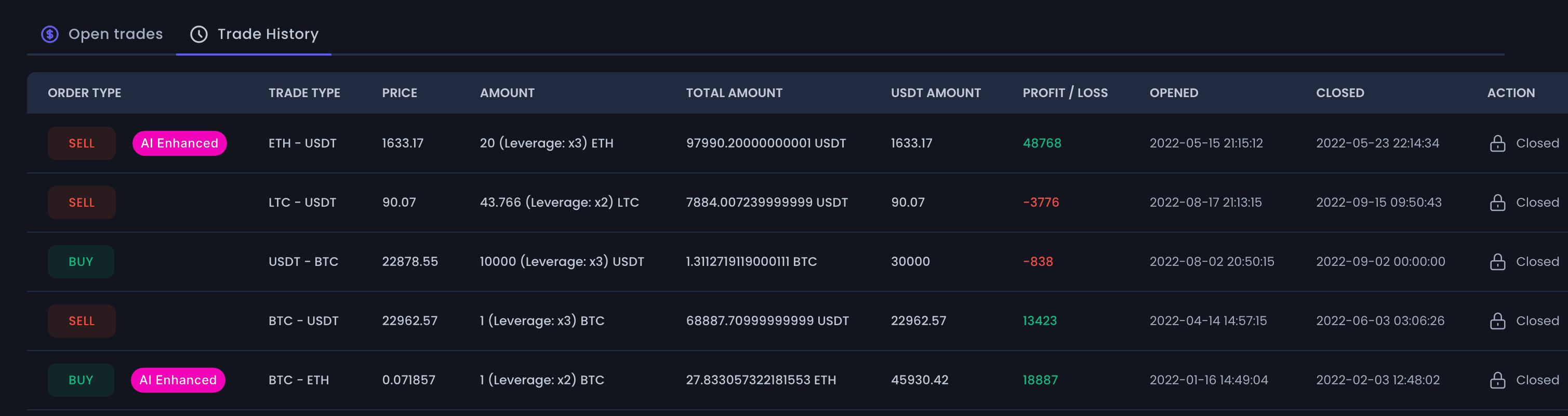Sort by the PROFIT / LOSS column header
Viewport: 1568px width, 416px height.
(1065, 92)
